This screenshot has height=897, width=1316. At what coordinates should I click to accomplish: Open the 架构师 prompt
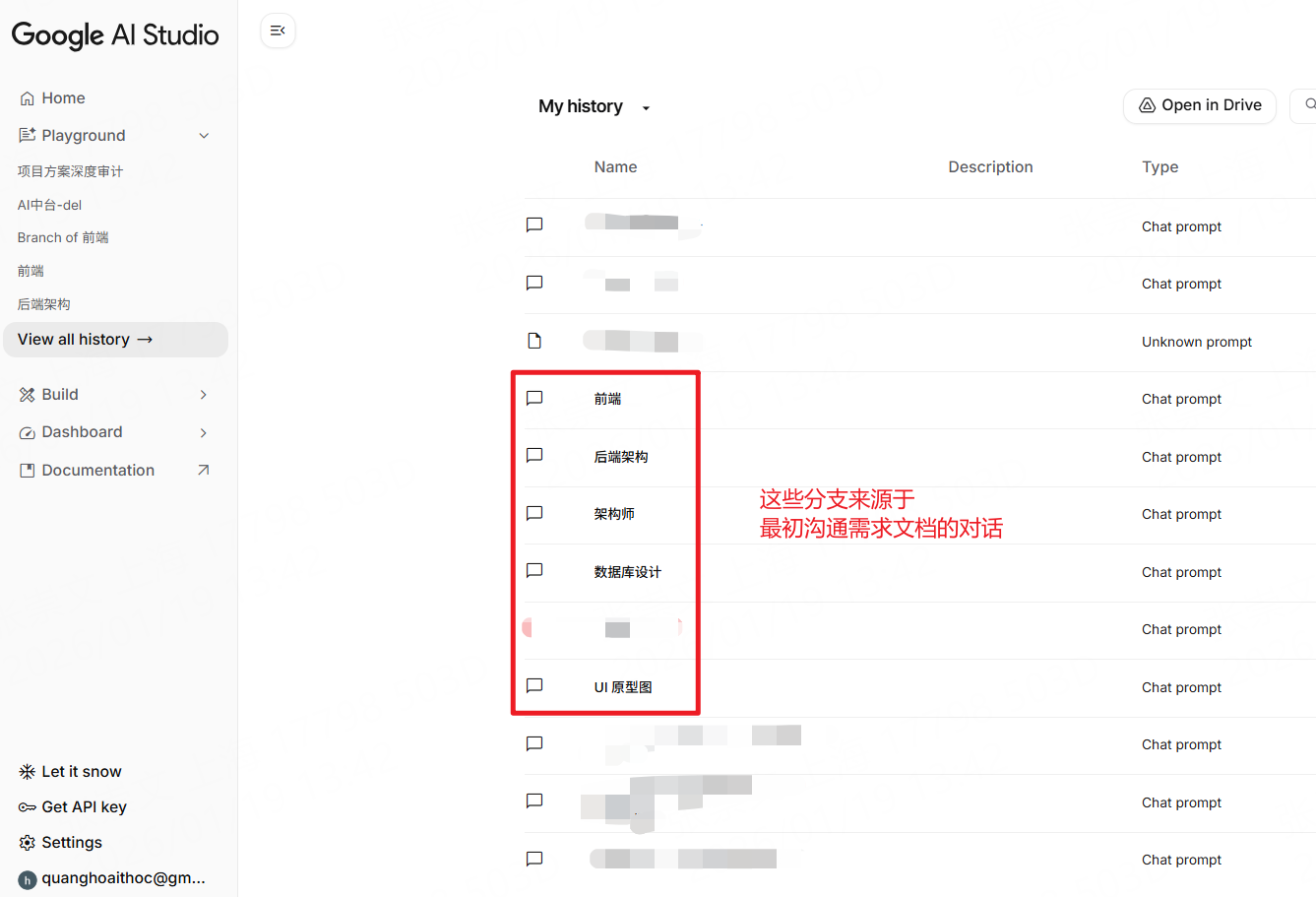614,514
